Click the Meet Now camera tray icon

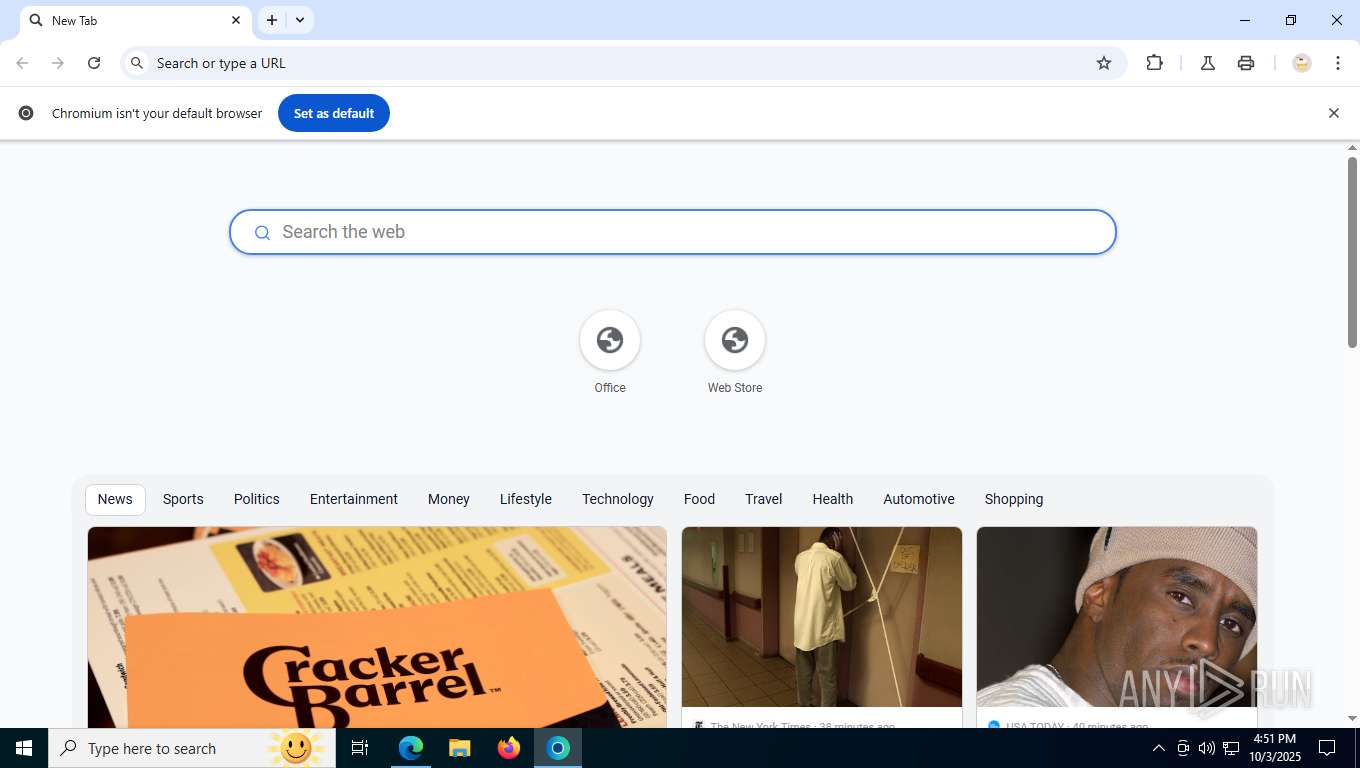click(x=1183, y=748)
